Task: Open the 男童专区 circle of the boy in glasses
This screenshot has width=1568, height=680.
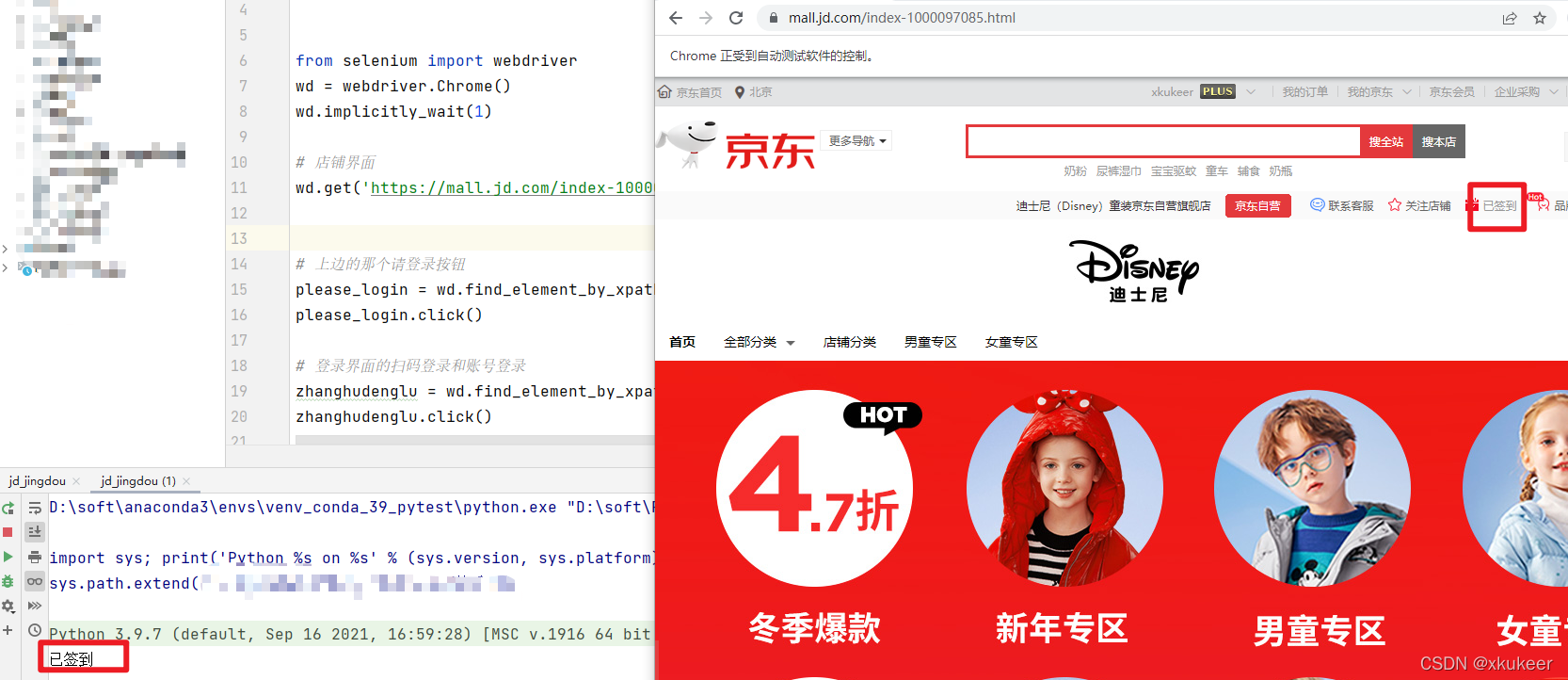Action: pyautogui.click(x=1312, y=489)
